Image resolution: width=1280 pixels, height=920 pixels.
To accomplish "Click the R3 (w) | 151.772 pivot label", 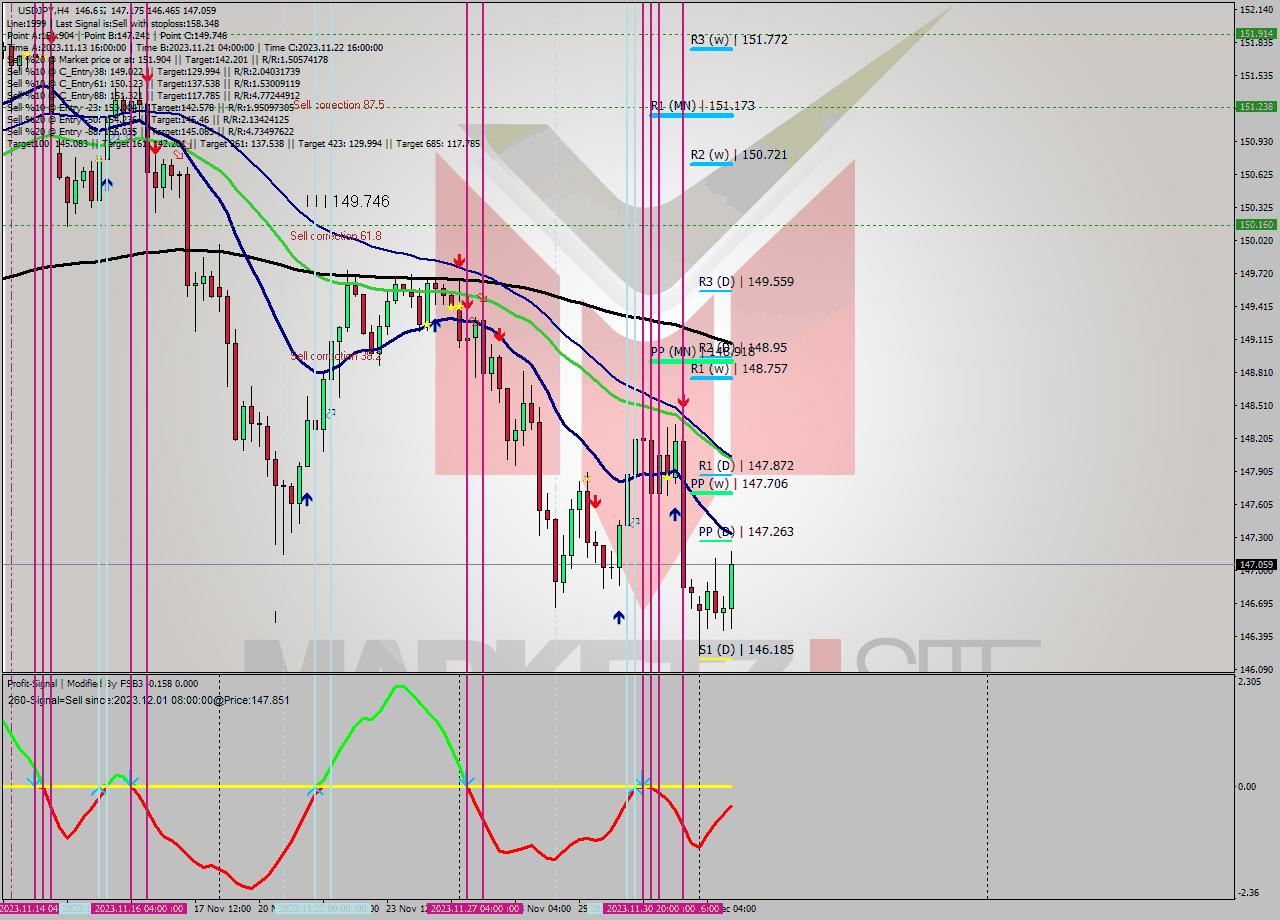I will pos(738,40).
